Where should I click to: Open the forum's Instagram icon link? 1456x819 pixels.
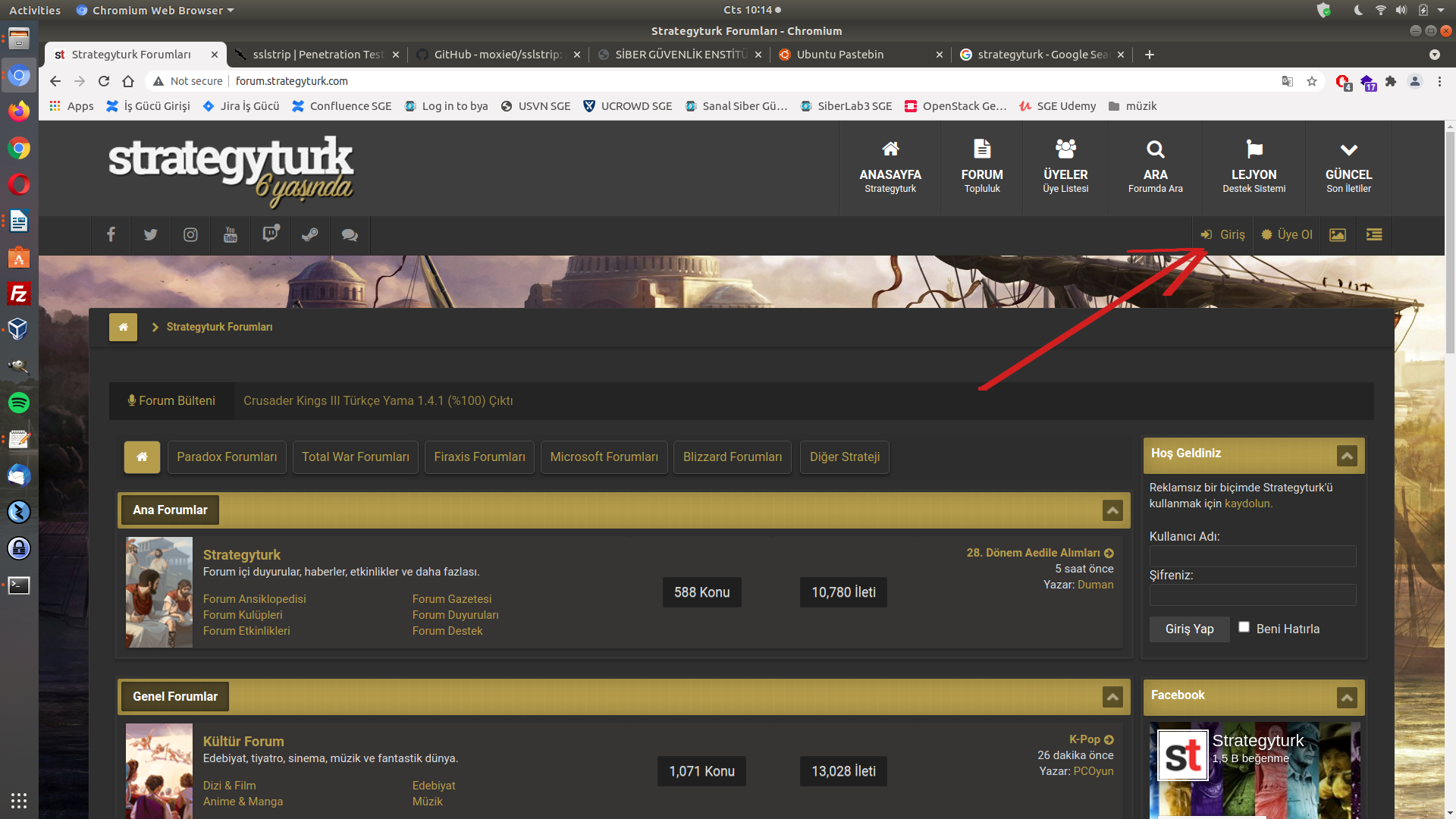tap(190, 235)
